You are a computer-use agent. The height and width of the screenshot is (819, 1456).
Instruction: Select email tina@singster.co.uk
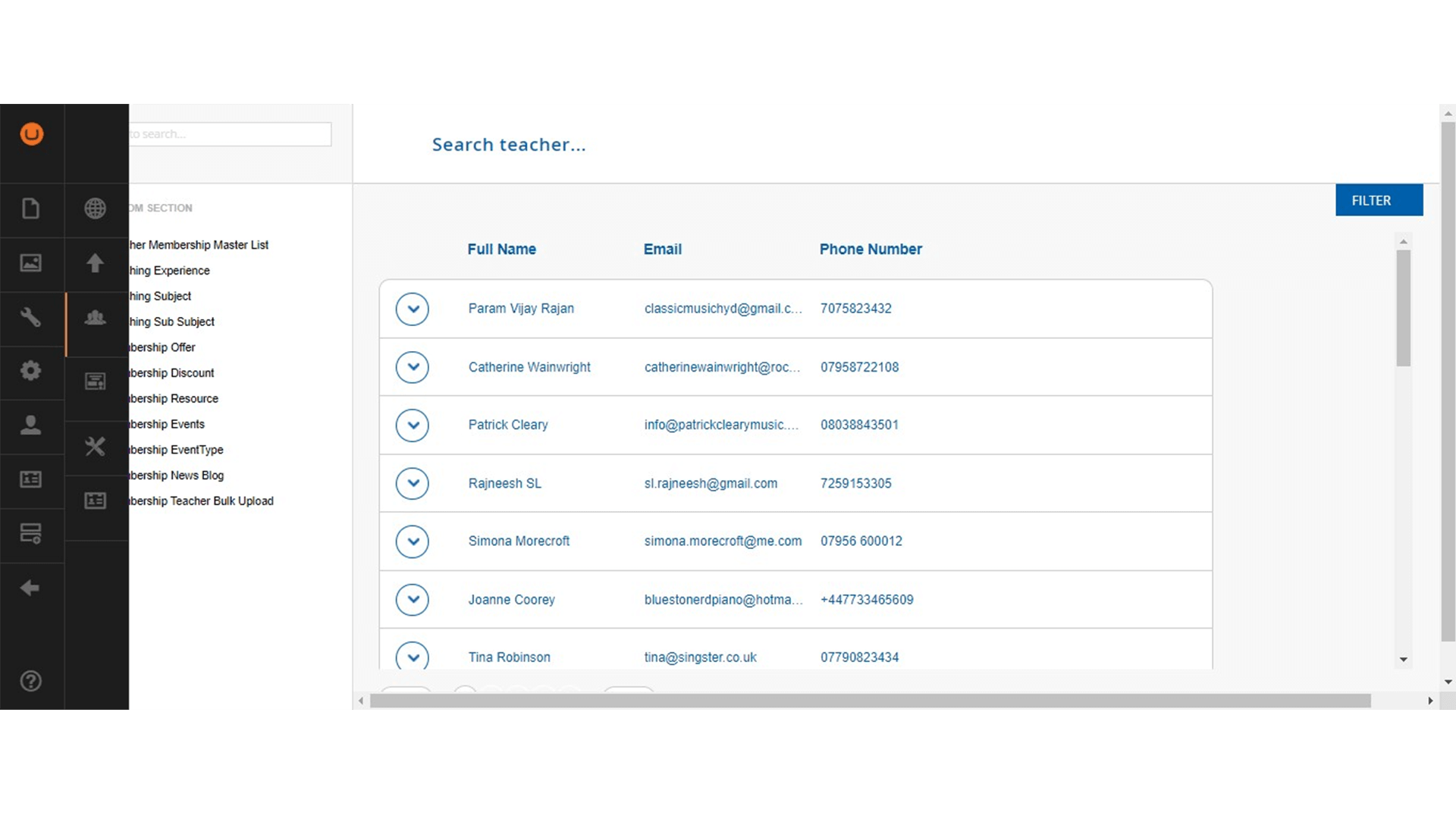pyautogui.click(x=700, y=657)
